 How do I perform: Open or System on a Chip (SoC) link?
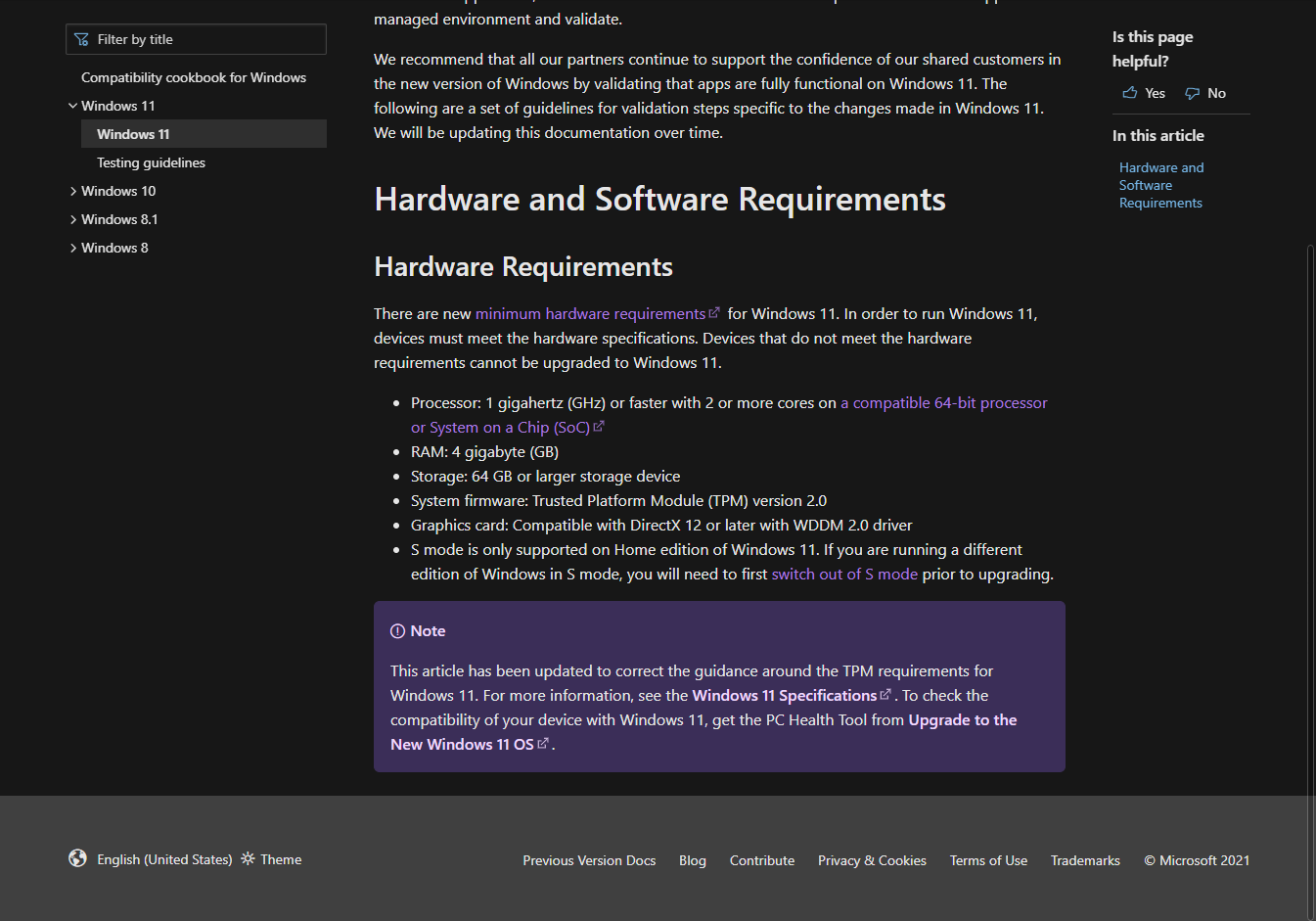click(x=500, y=427)
